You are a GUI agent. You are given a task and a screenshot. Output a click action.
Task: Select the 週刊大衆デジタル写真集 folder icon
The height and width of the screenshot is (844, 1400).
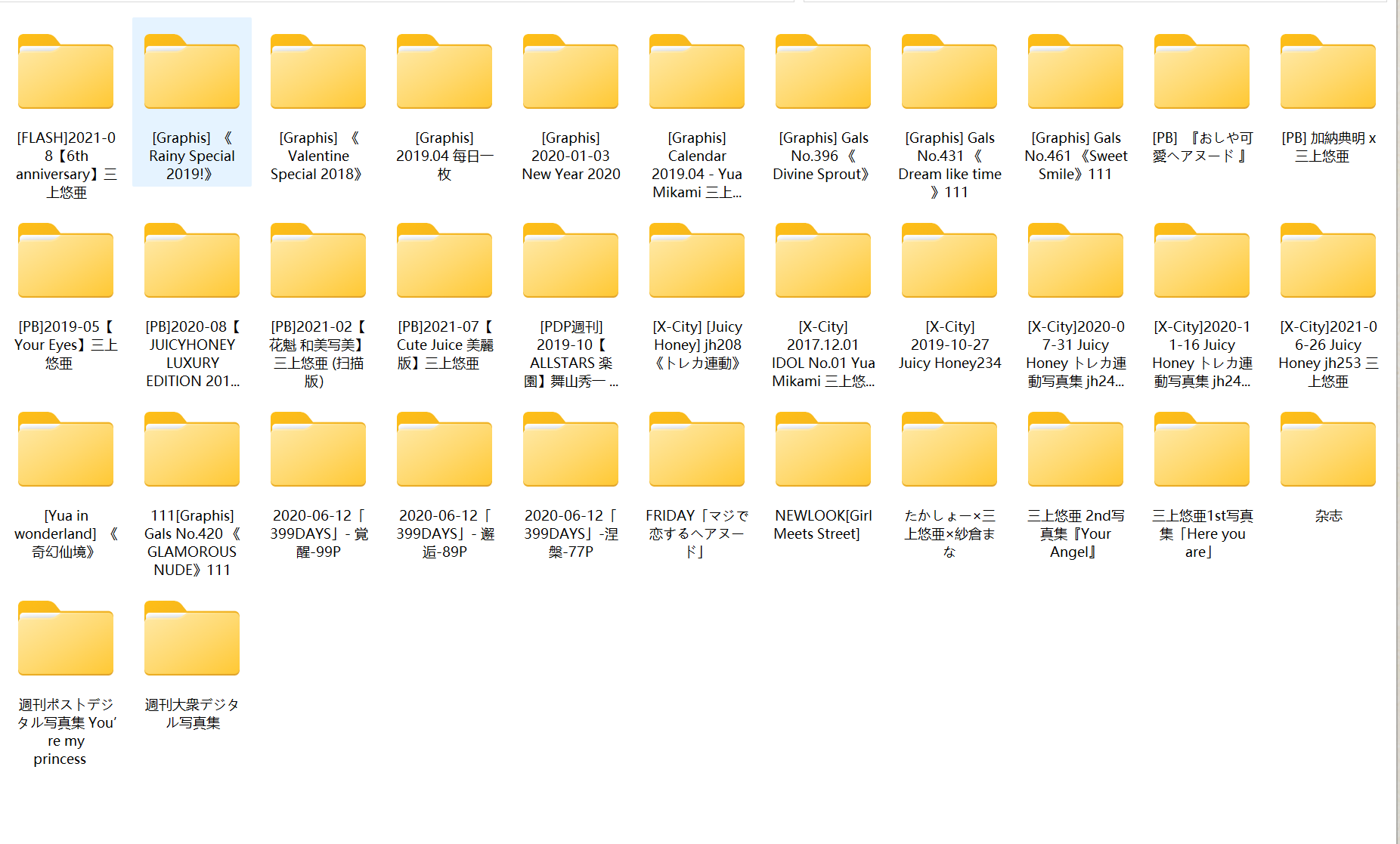pyautogui.click(x=192, y=638)
